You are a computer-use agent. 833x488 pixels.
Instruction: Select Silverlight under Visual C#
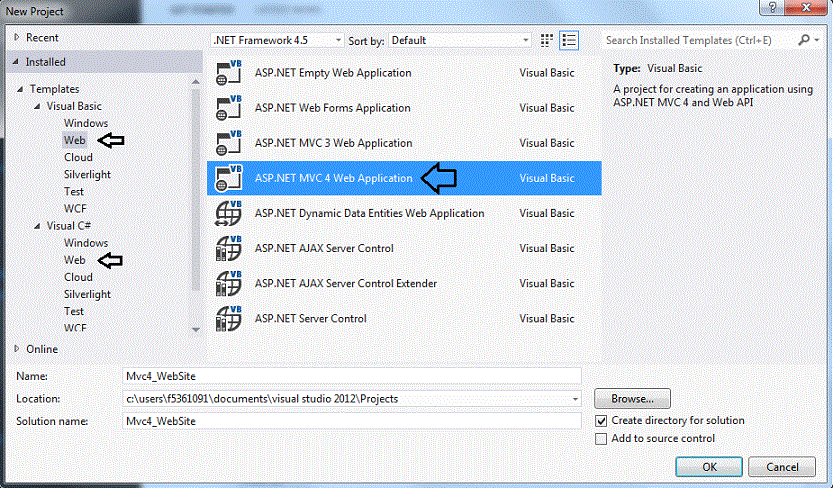tap(87, 294)
